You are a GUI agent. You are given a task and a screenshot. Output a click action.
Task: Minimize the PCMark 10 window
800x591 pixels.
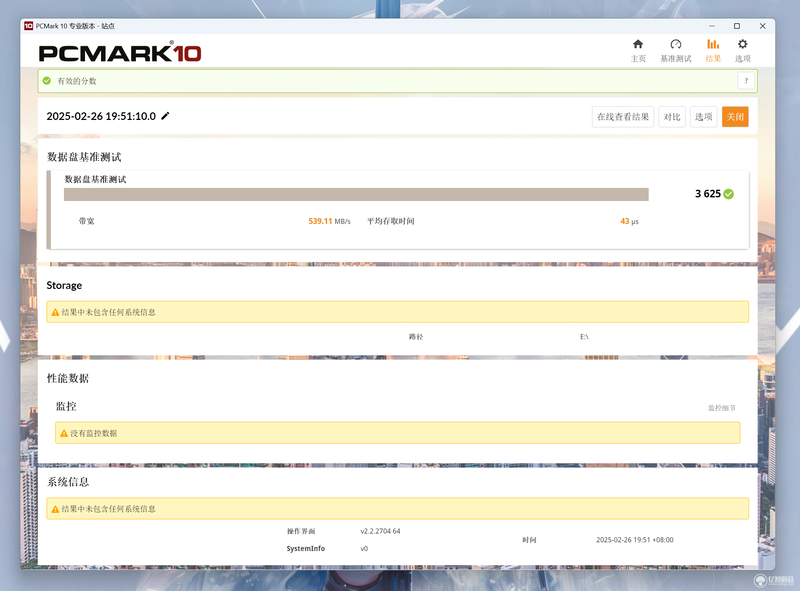coord(712,26)
